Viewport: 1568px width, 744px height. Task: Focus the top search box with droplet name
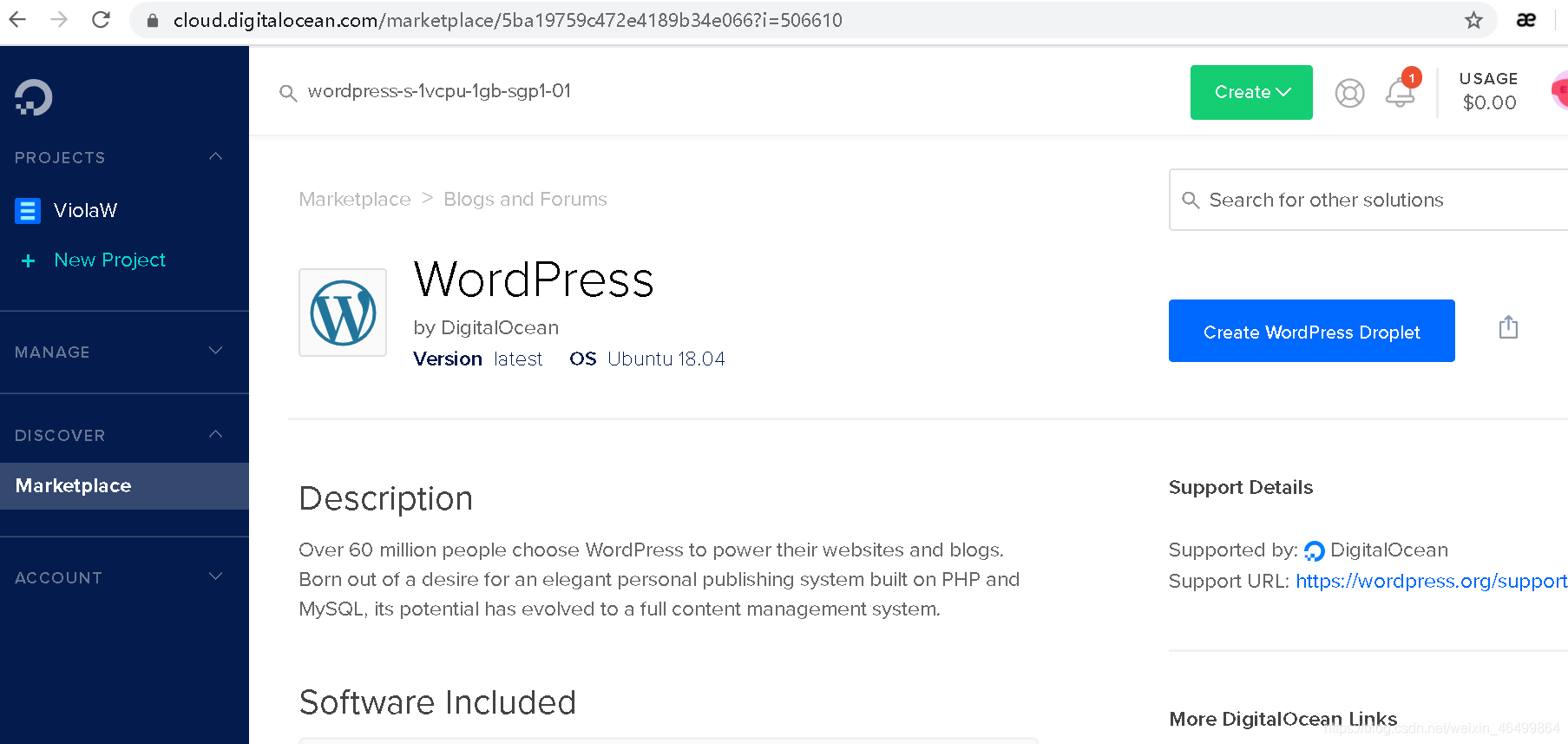[x=439, y=91]
